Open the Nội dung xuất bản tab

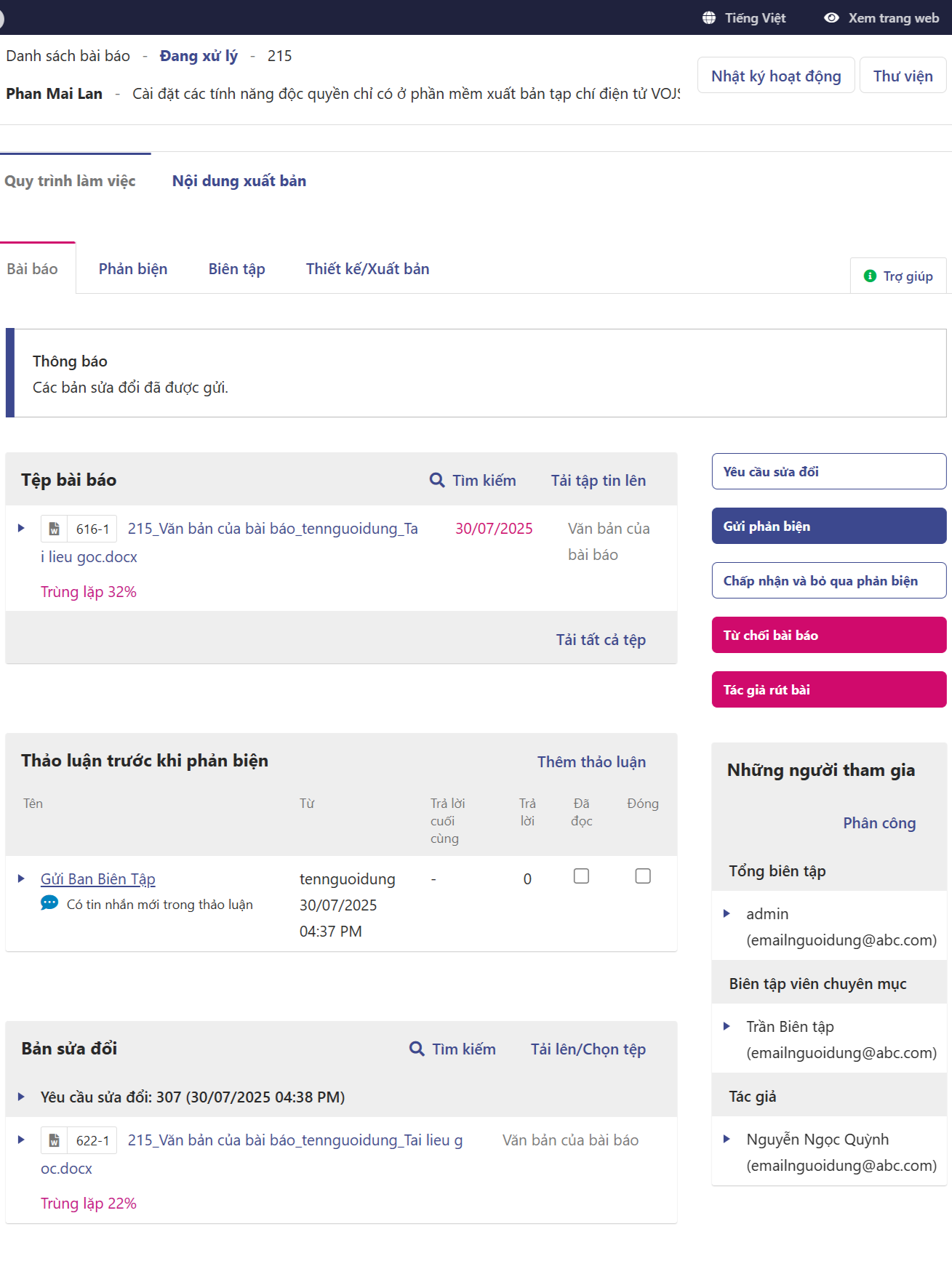point(239,181)
